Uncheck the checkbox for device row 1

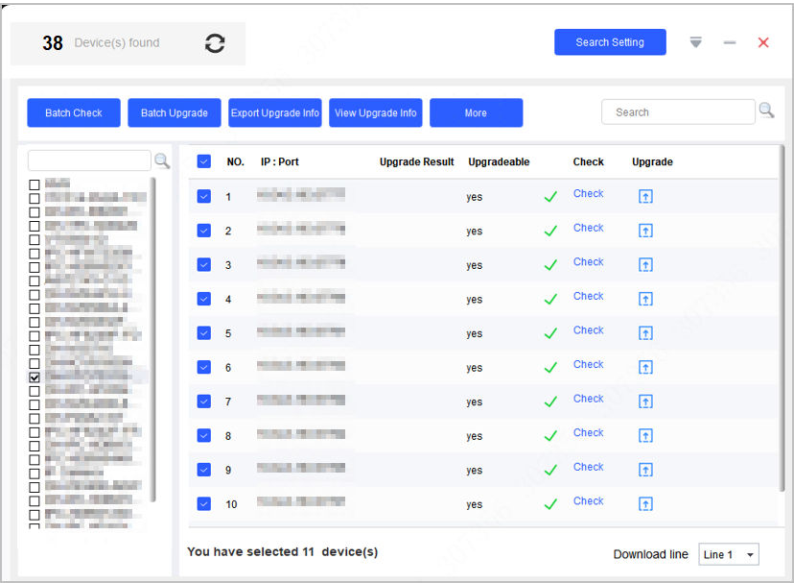204,196
